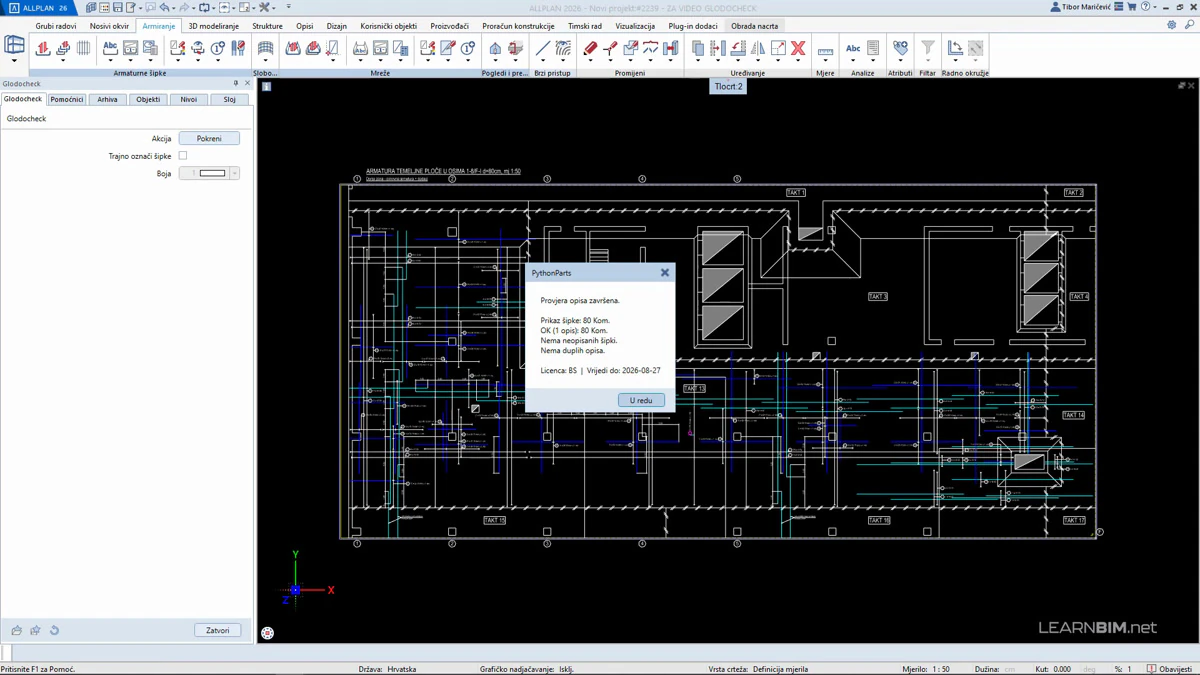Screen dimensions: 1200x675
Task: Toggle 'Trajno označi šipke' checkbox
Action: point(183,156)
